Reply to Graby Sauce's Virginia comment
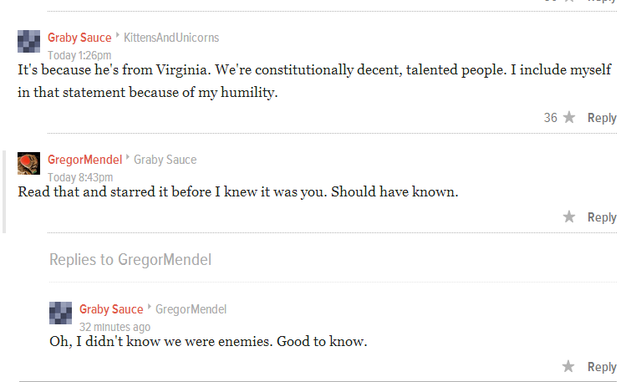This screenshot has height=382, width=636. [x=602, y=118]
